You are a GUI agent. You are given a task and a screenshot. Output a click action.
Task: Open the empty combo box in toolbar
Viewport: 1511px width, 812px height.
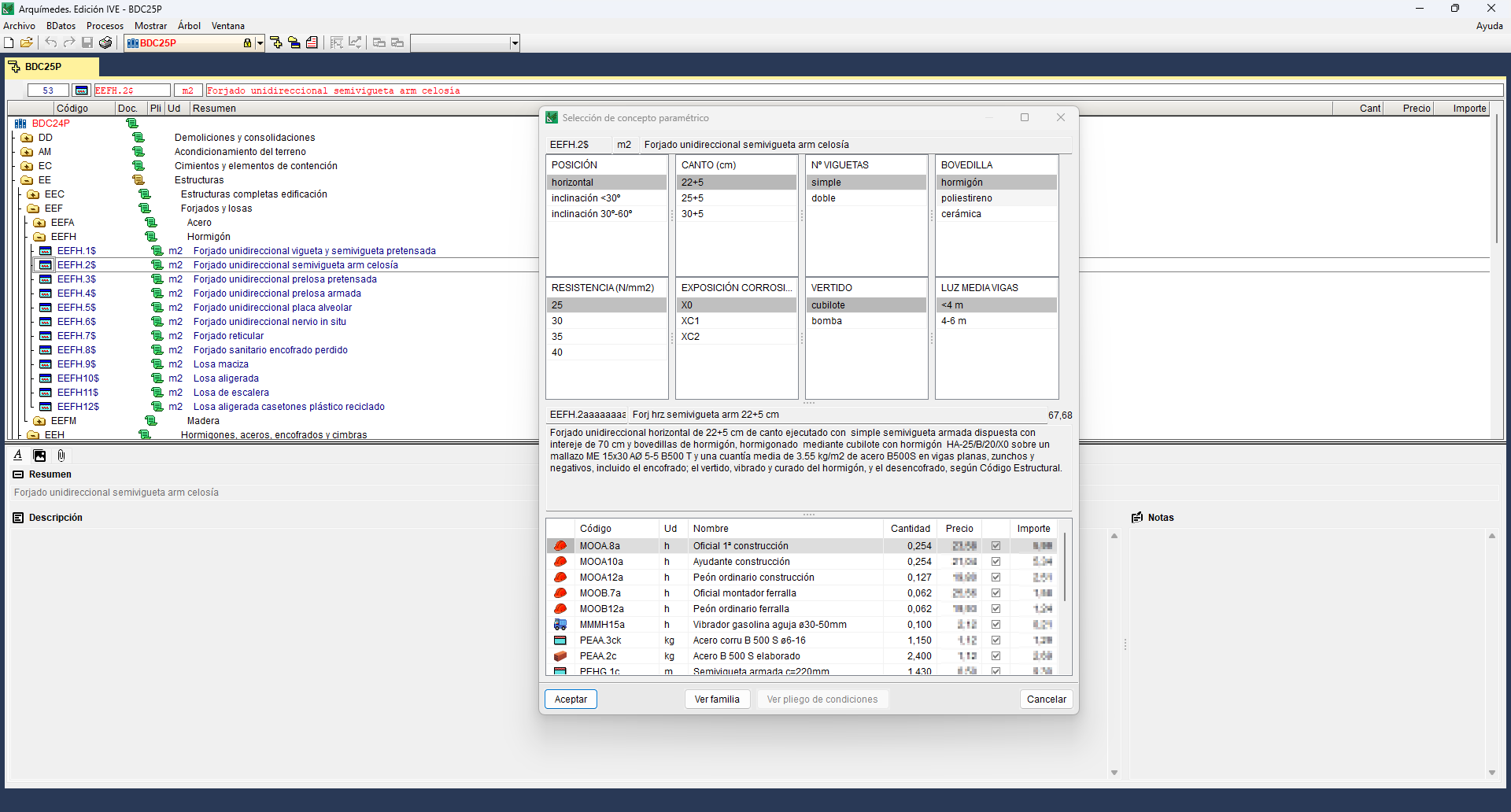[x=515, y=43]
